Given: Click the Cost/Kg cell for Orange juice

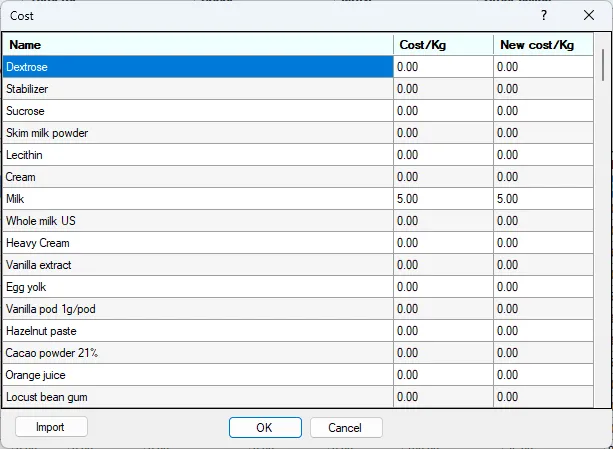Looking at the screenshot, I should (x=443, y=375).
